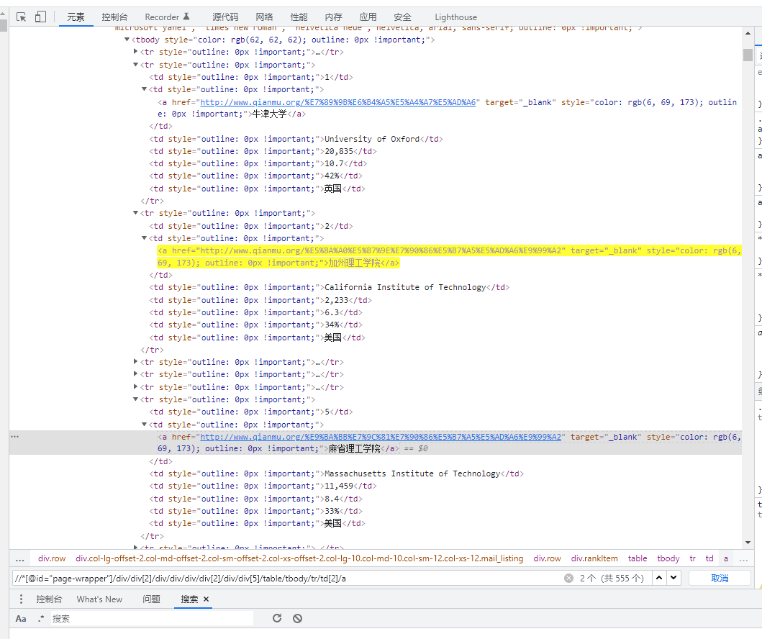Viewport: 762px width, 639px height.
Task: Open the 网络 tab
Action: [x=264, y=17]
